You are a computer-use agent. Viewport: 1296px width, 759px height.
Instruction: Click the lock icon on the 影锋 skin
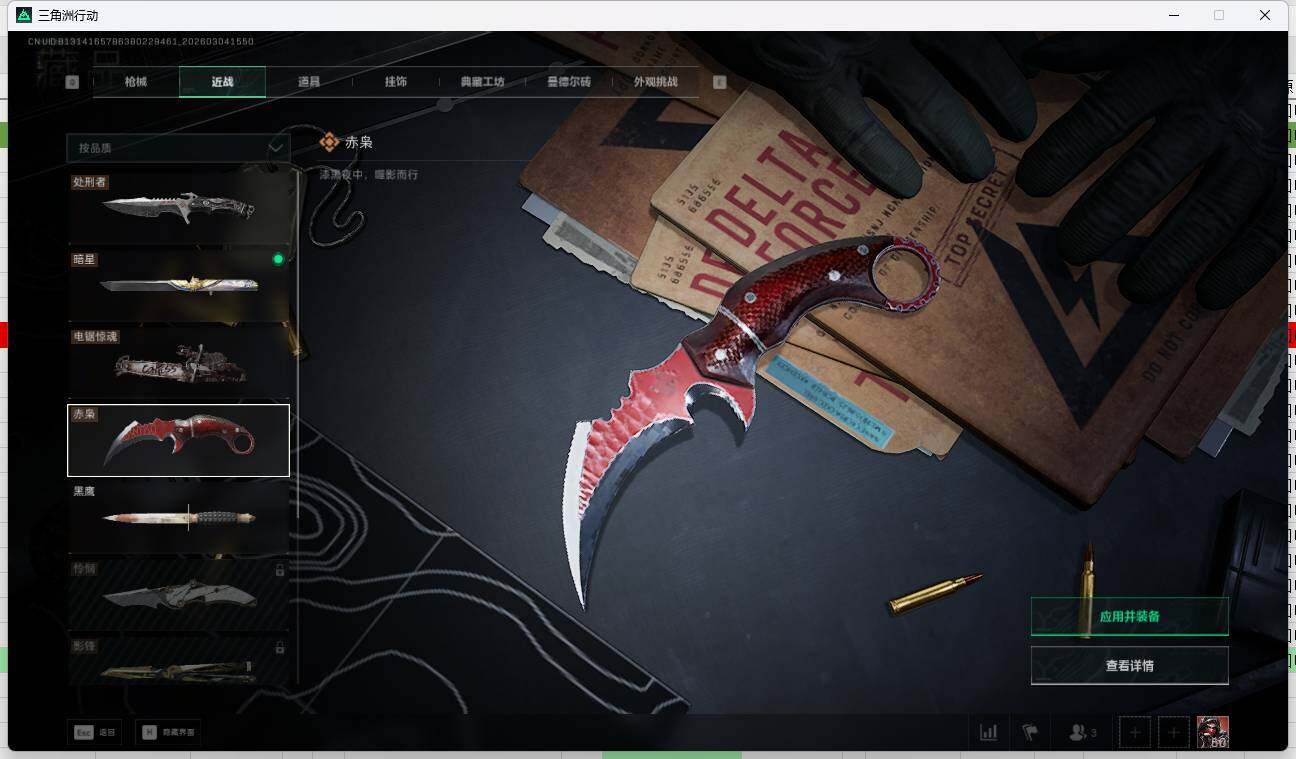coord(280,647)
